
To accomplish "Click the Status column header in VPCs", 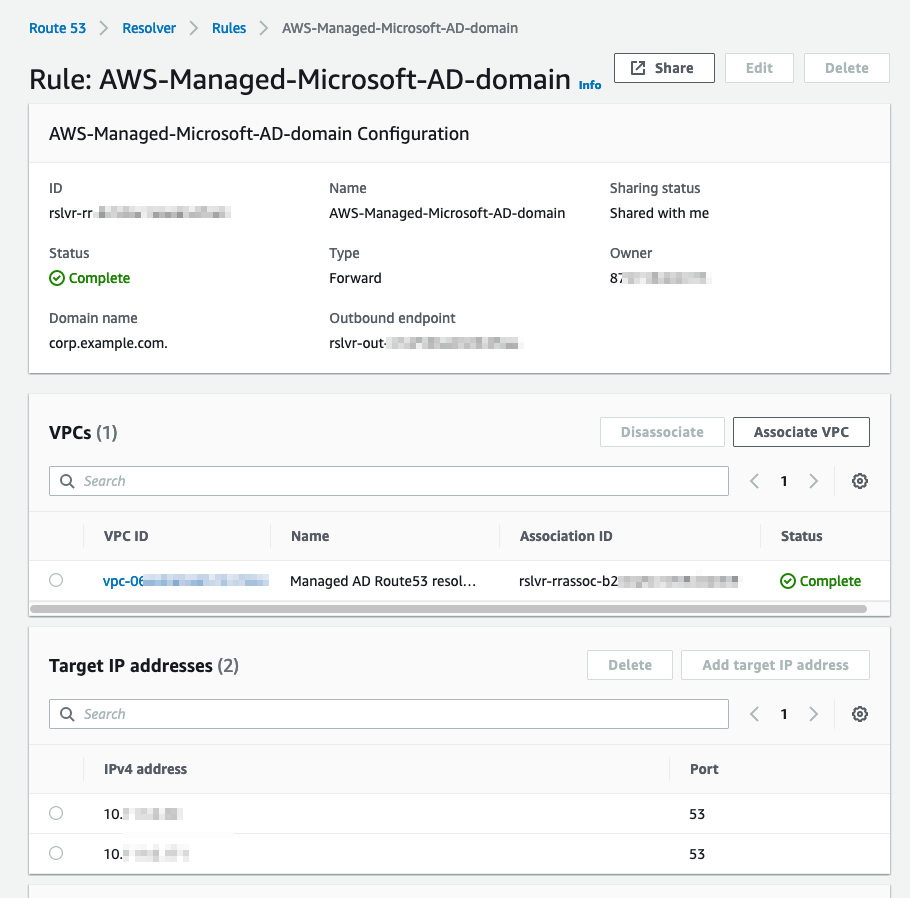I will [x=801, y=536].
